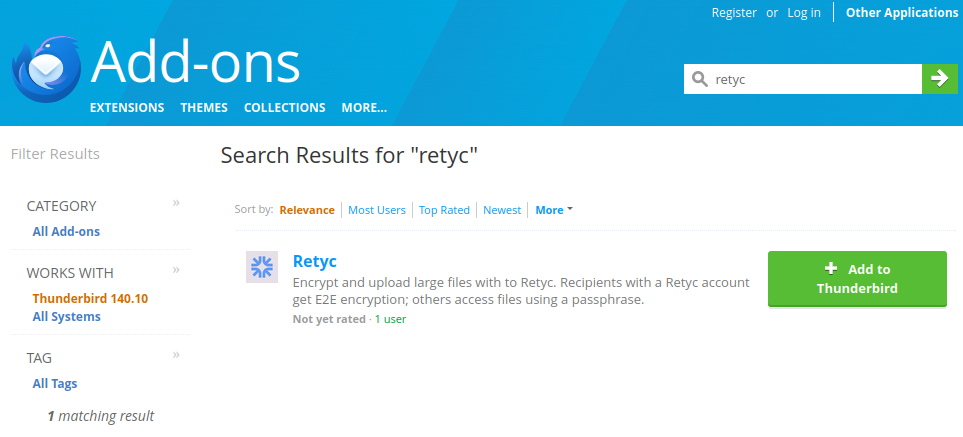Collapse the CATEGORY filter chevron
Screen dimensions: 963x437
pyautogui.click(x=176, y=203)
